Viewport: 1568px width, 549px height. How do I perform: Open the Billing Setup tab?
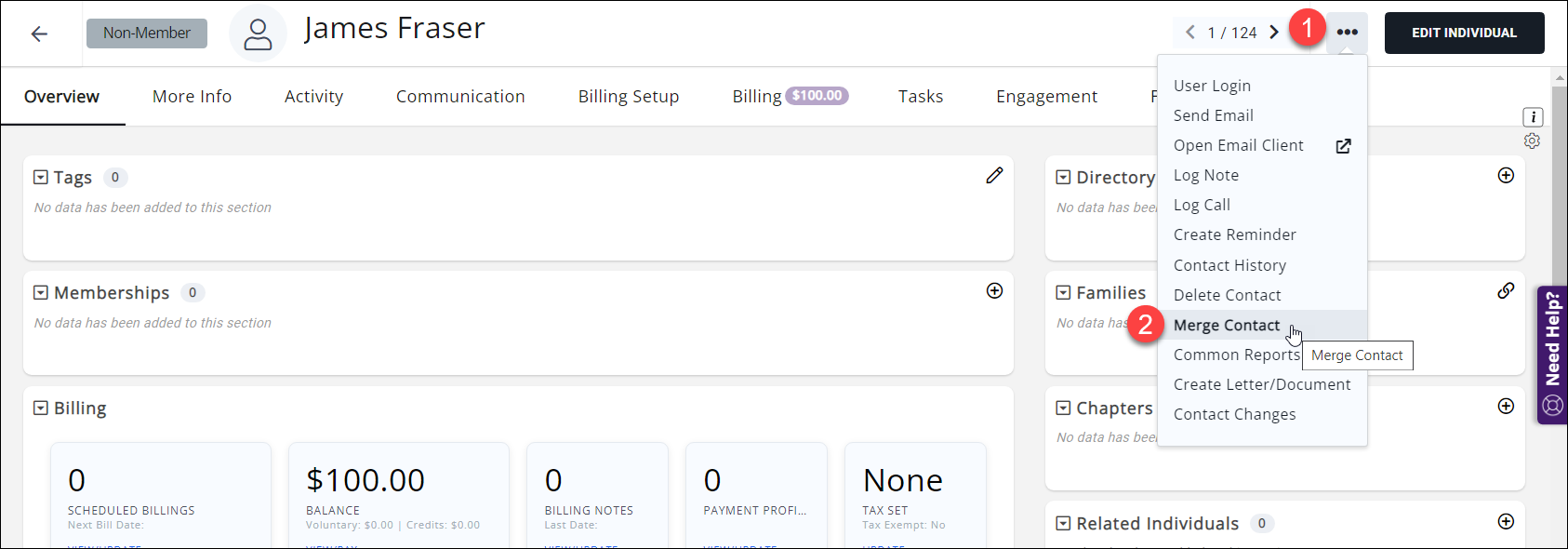coord(629,97)
